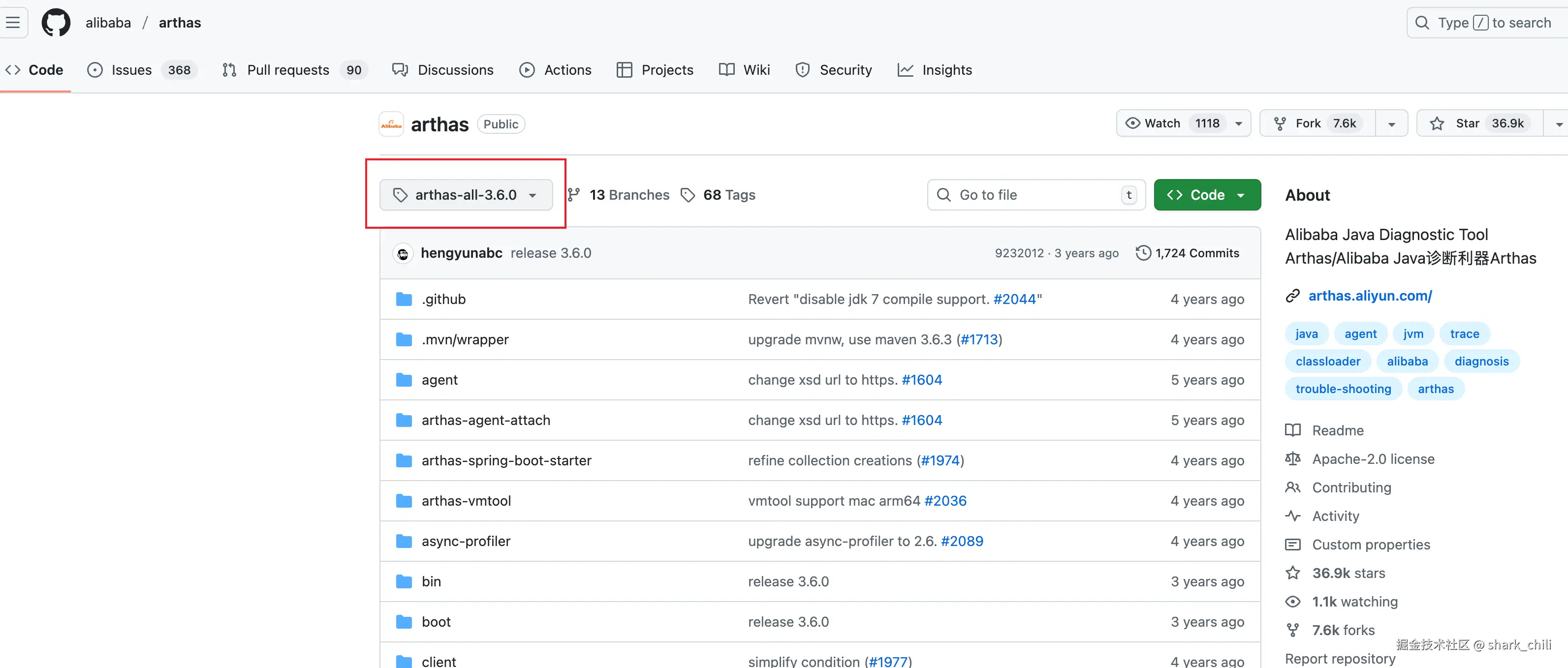Click the Alibaba repository avatar
This screenshot has width=1568, height=668.
click(391, 124)
